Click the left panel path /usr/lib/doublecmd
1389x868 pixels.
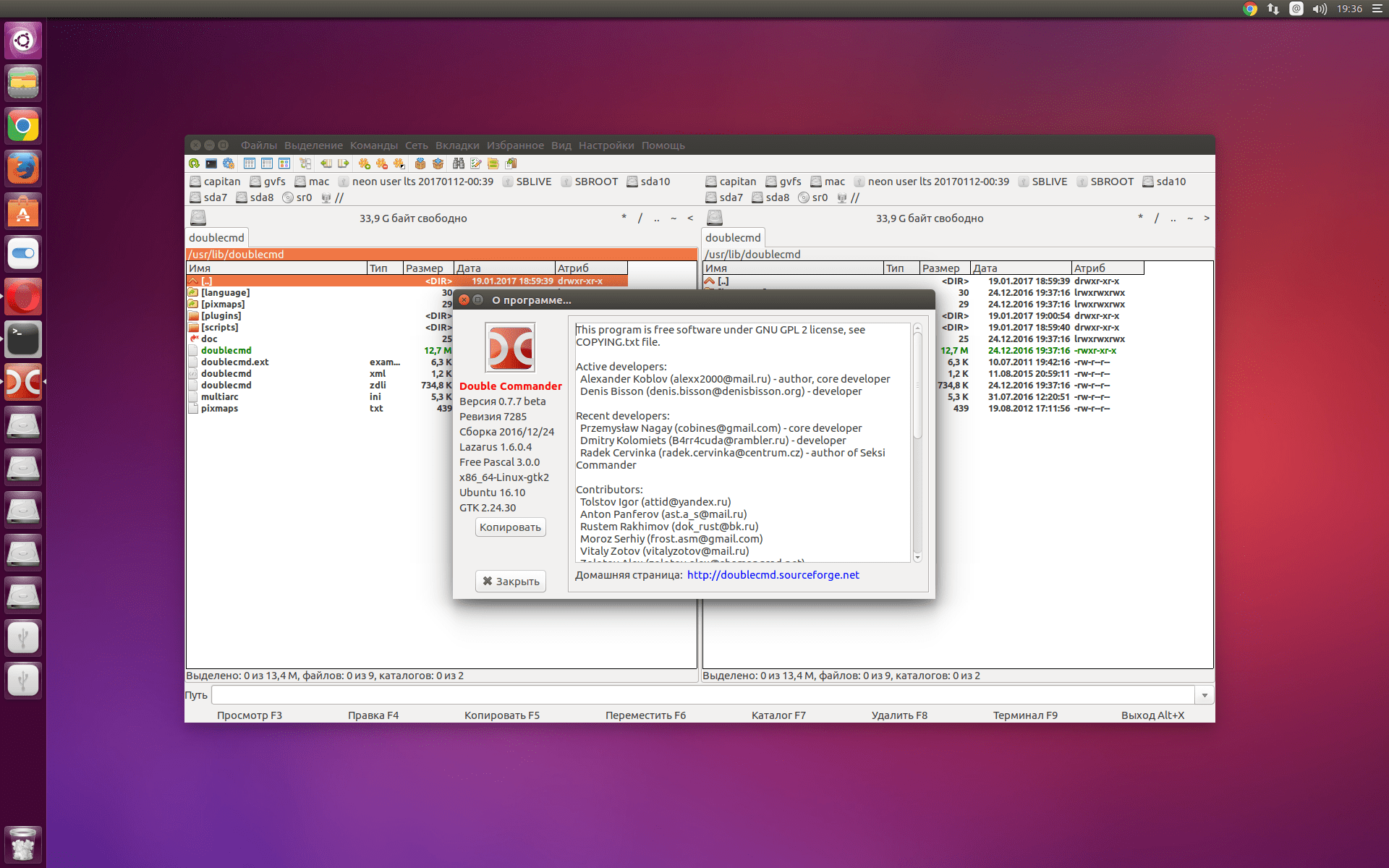(x=441, y=255)
